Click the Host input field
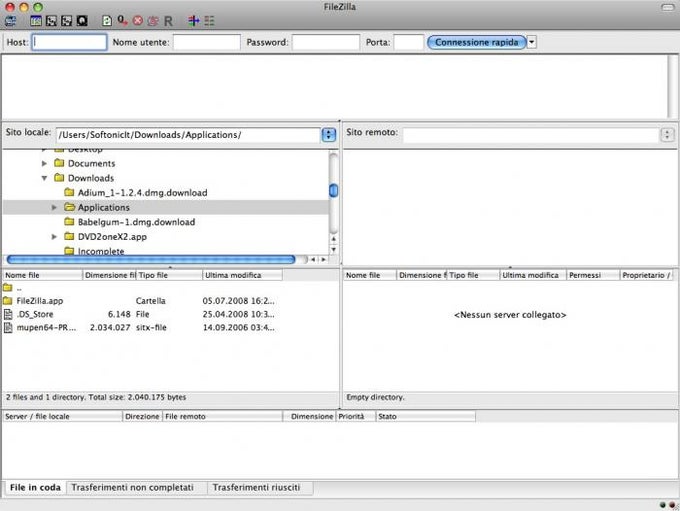The width and height of the screenshot is (680, 511). tap(69, 43)
